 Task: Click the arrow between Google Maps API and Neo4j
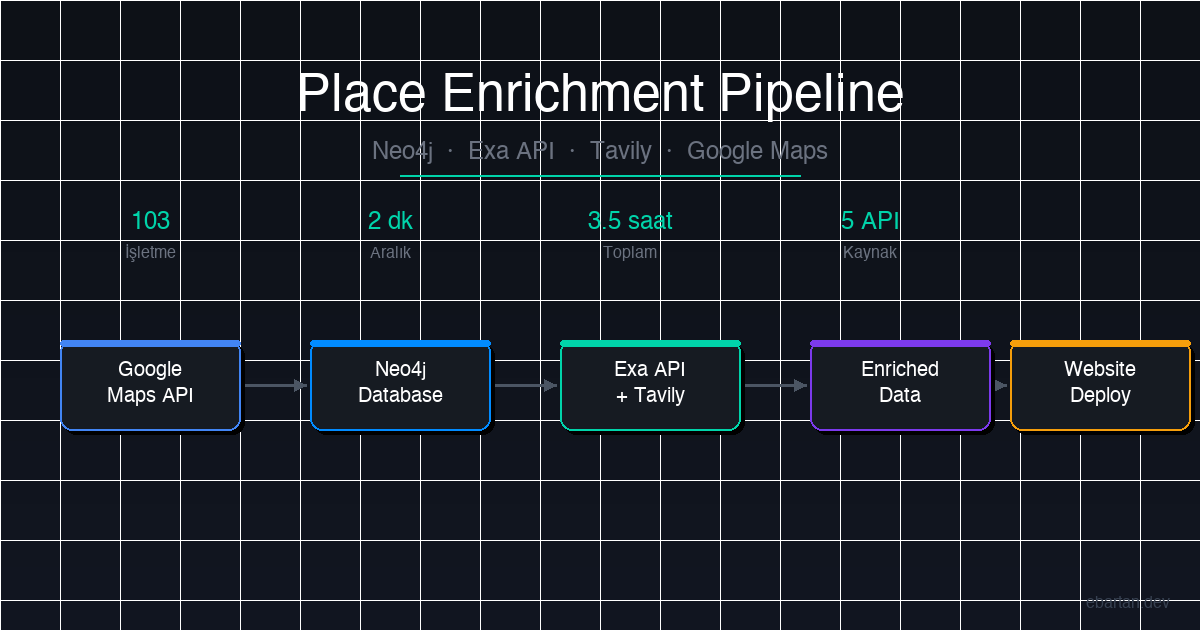click(x=275, y=385)
